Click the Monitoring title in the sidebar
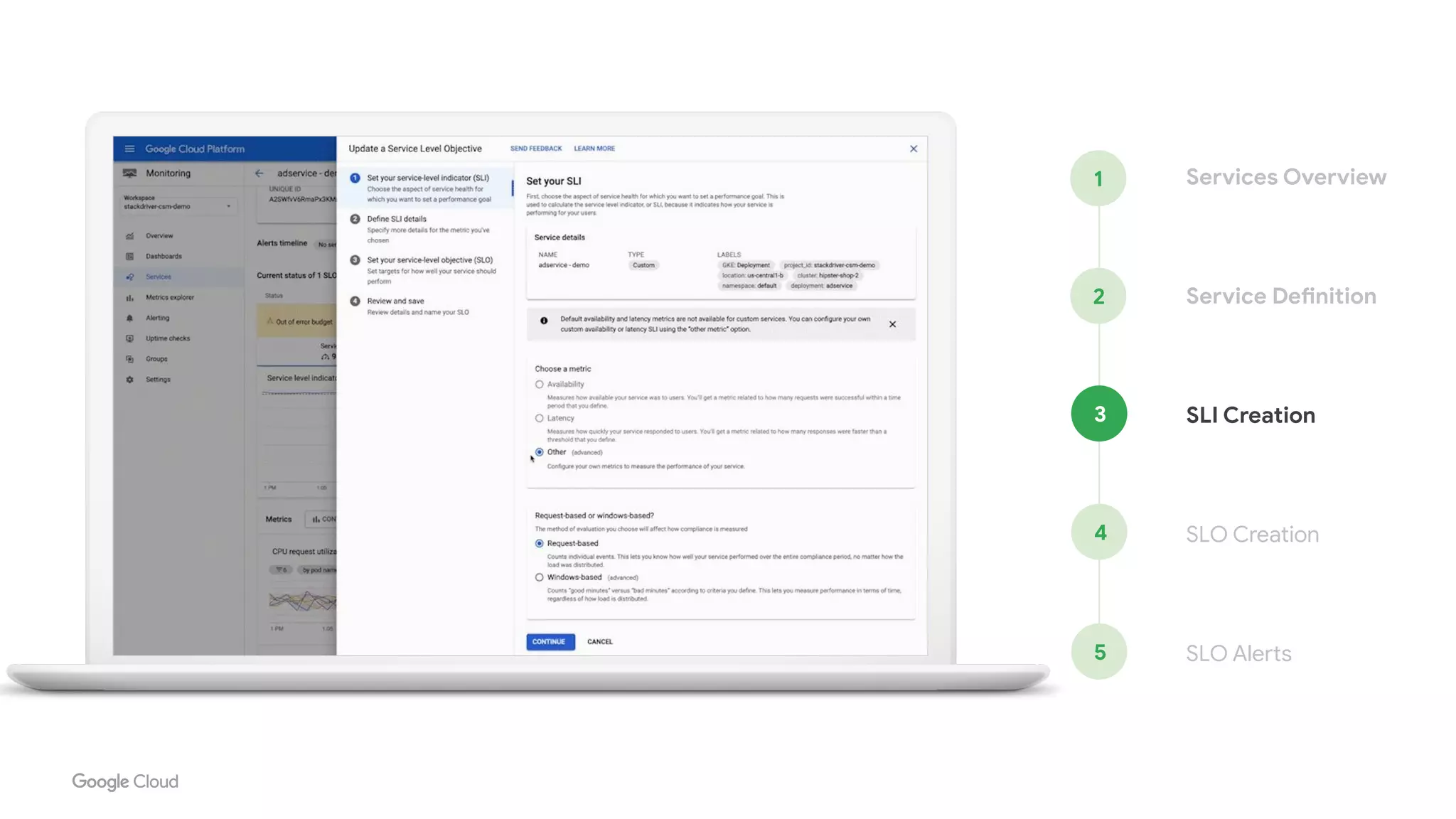The width and height of the screenshot is (1456, 819). point(168,173)
